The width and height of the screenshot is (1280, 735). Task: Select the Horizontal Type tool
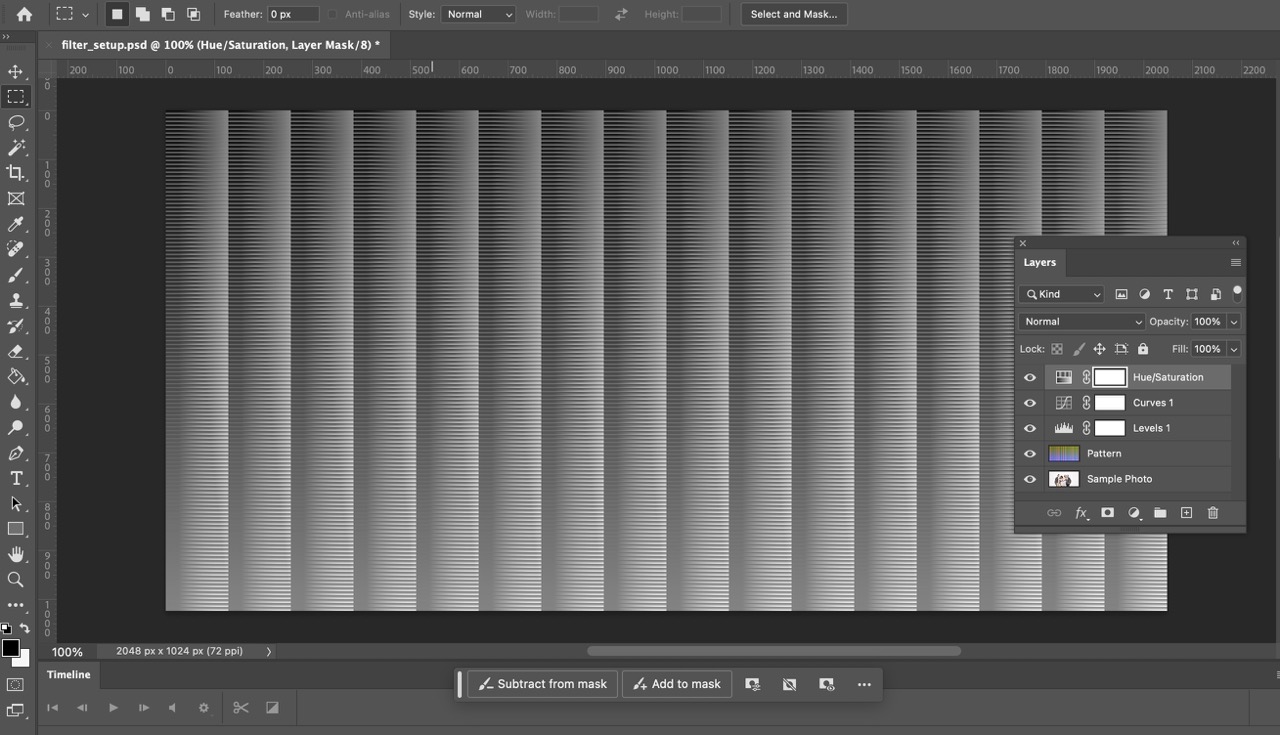(16, 478)
